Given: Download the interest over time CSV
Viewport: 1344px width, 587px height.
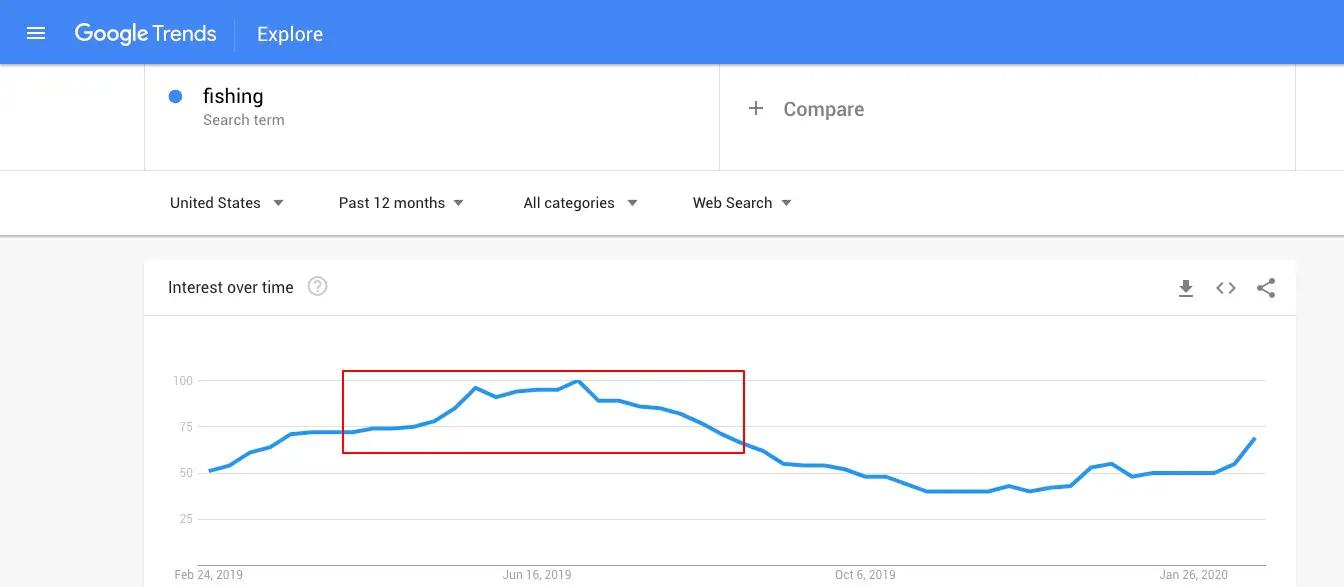Looking at the screenshot, I should click(1186, 288).
